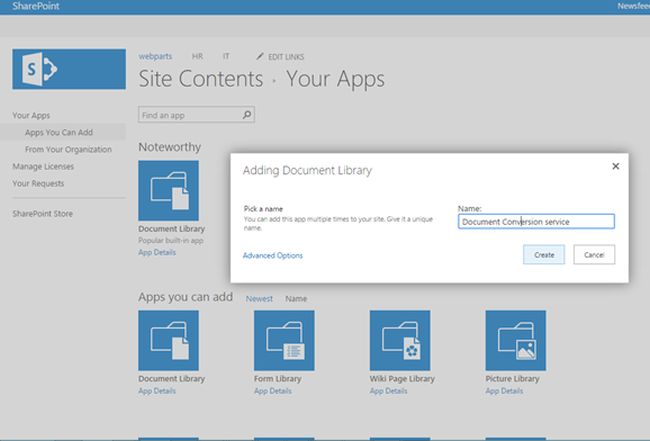Select the Picture Library tile icon
Viewport: 650px width, 441px height.
[515, 340]
